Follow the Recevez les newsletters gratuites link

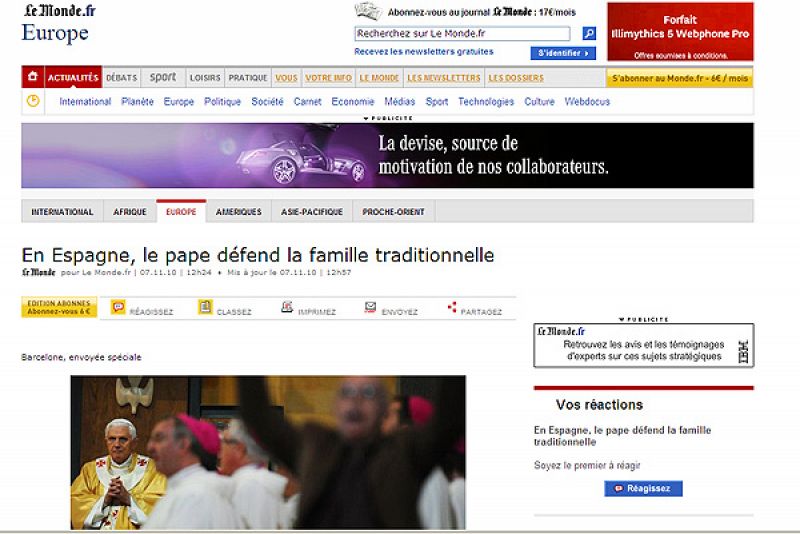423,52
